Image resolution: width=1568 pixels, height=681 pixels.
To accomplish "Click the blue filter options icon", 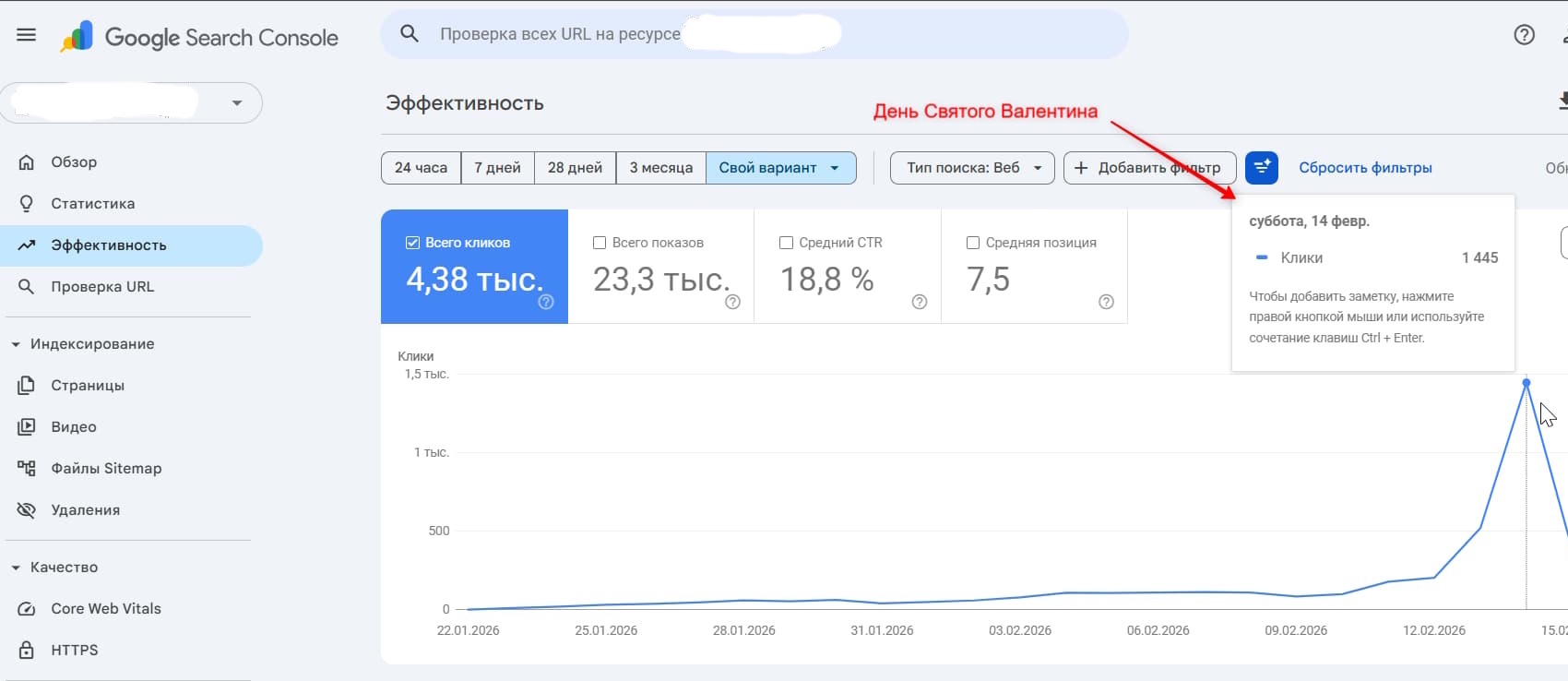I will [x=1261, y=167].
